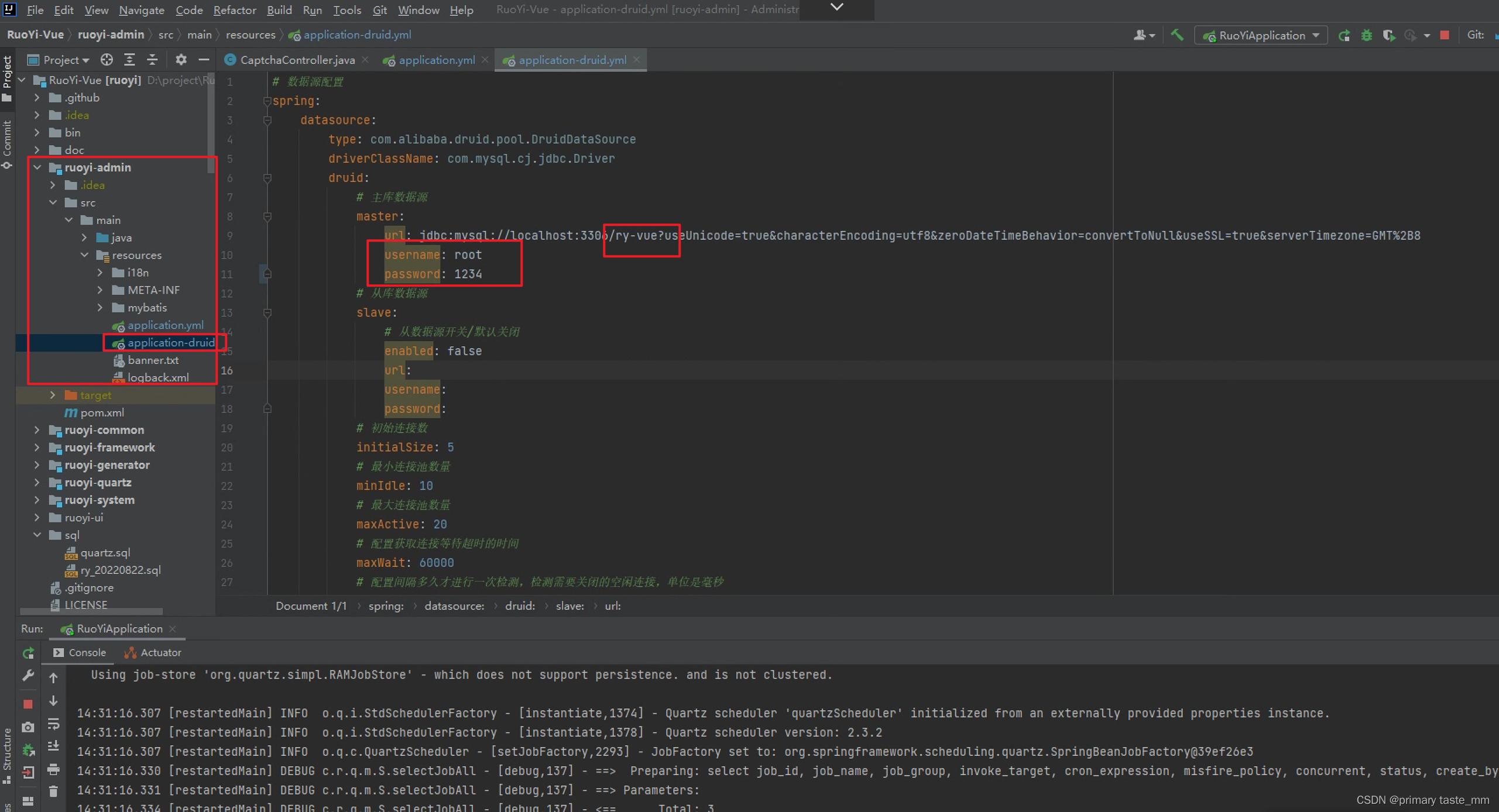The width and height of the screenshot is (1499, 812).
Task: Toggle scroll to end in console
Action: (53, 746)
